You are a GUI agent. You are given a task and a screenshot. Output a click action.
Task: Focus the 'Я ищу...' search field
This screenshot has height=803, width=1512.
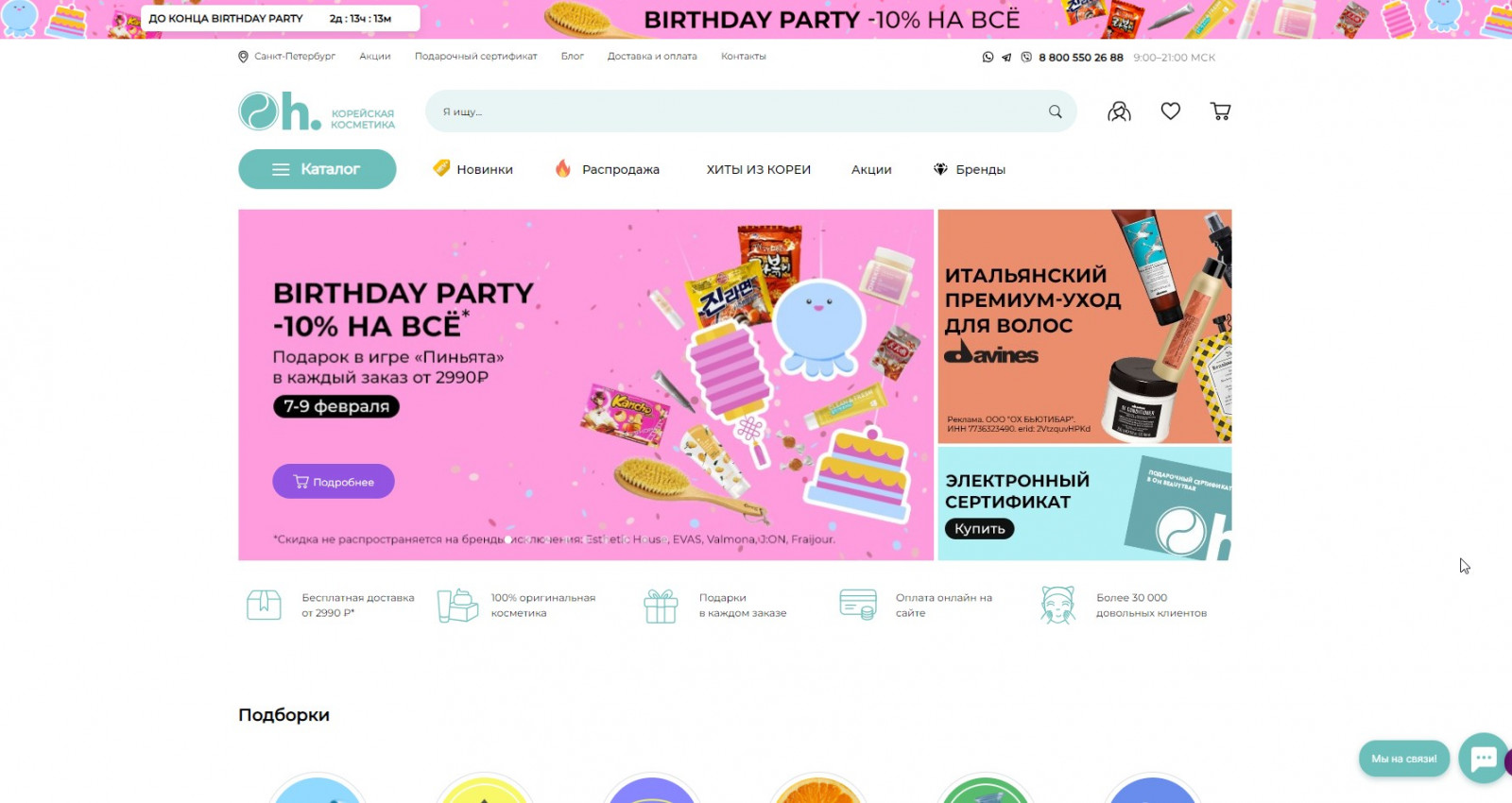tap(737, 111)
